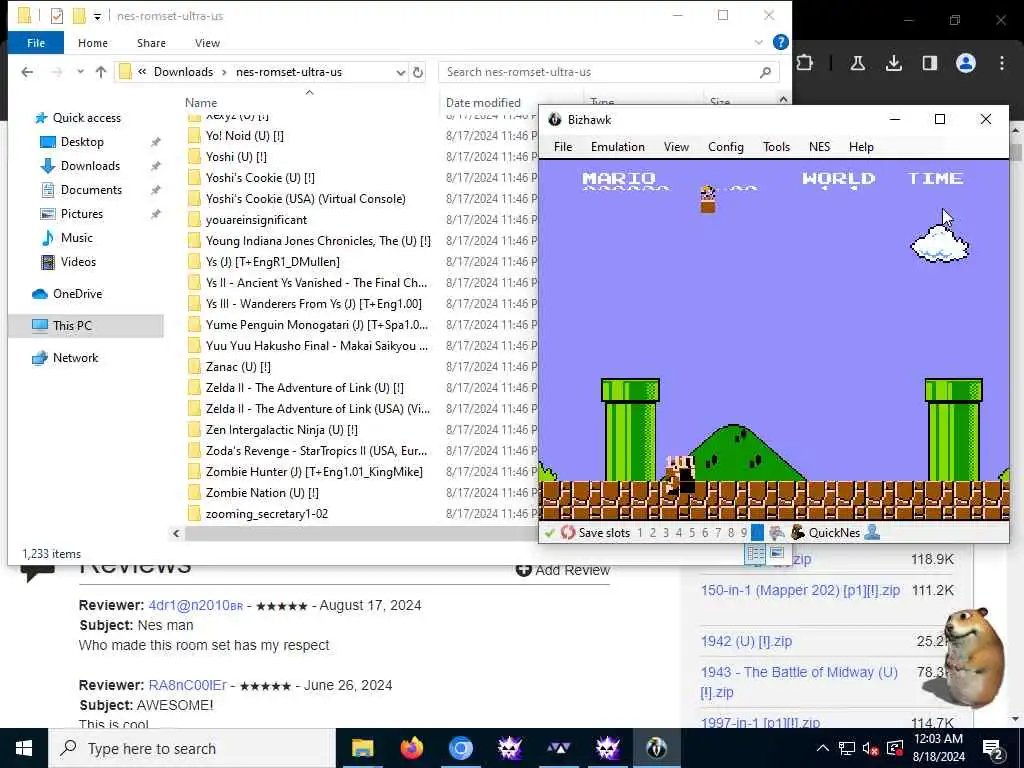Open Quick Access Toolbar customize dropdown
The height and width of the screenshot is (768, 1024).
[97, 16]
